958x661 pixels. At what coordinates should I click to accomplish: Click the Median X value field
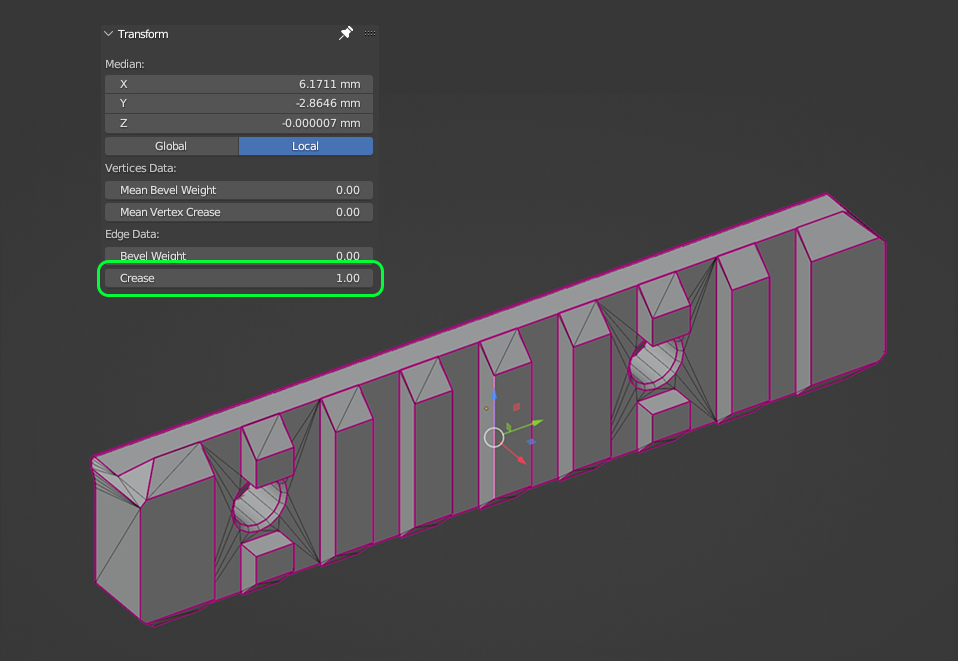click(239, 84)
